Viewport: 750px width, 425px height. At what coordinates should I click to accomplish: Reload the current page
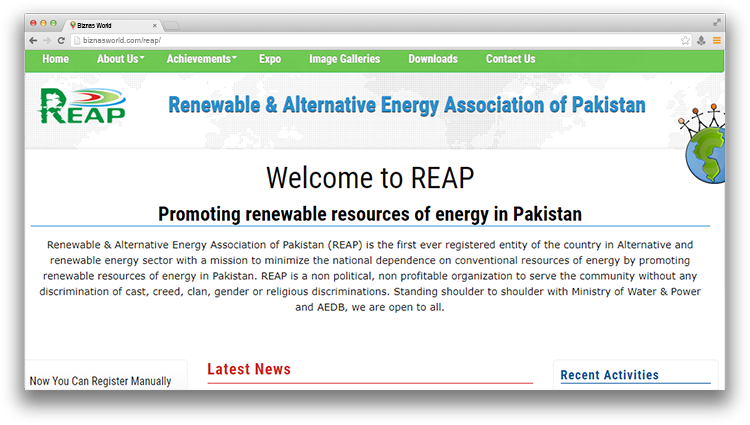(x=61, y=40)
